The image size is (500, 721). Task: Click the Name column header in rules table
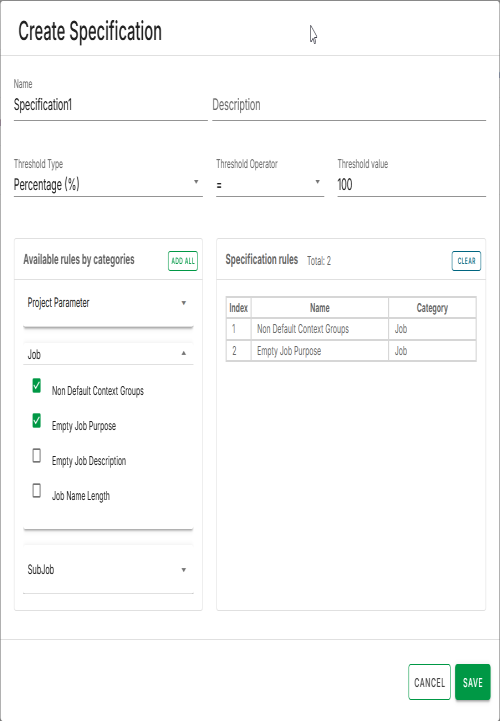click(320, 308)
